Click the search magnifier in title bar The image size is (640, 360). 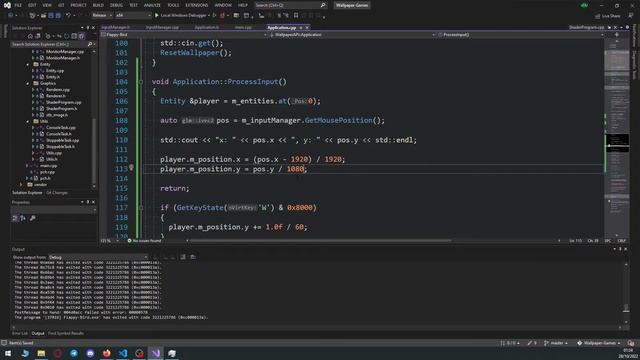click(323, 5)
